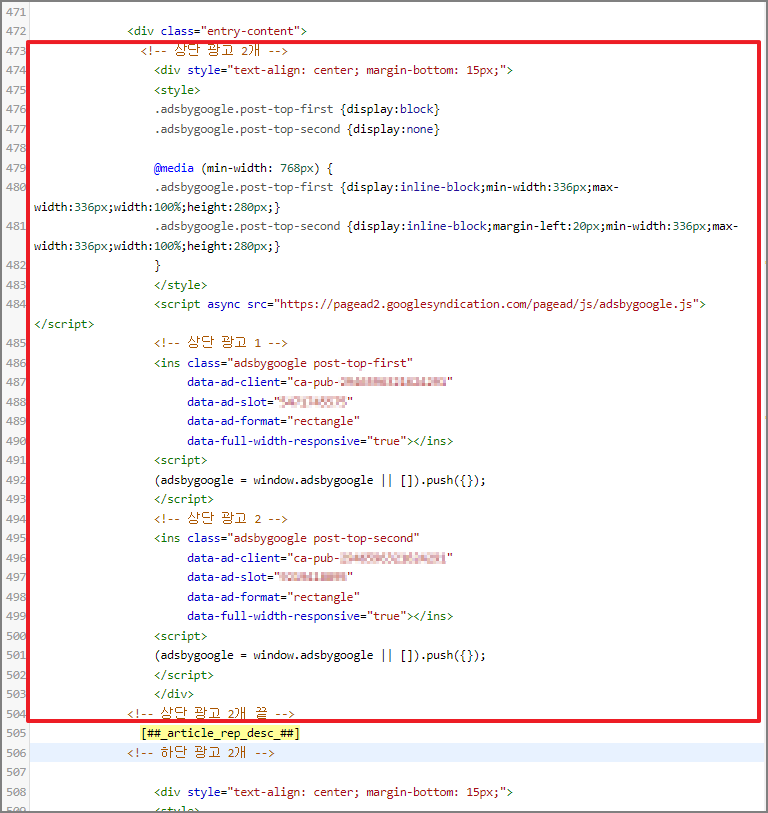The height and width of the screenshot is (813, 768).
Task: Click data-full-width-responsive on line 499
Action: (x=320, y=616)
